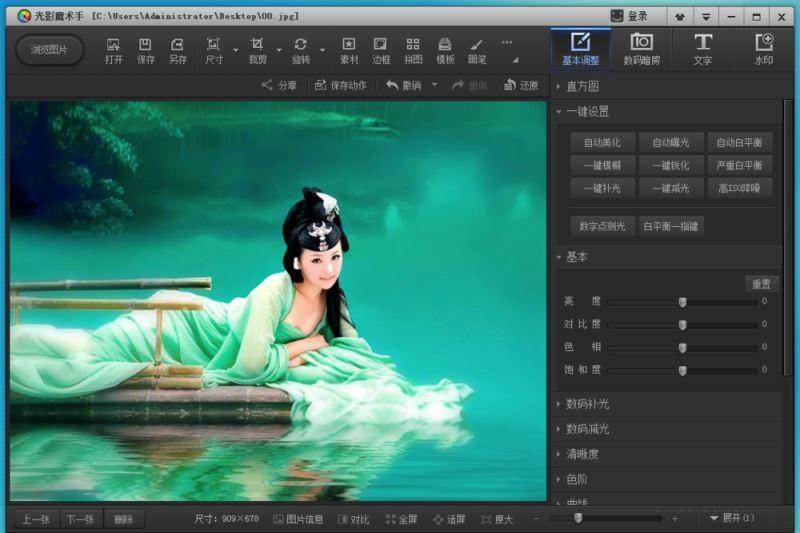Select the 画笔 brush tool
Viewport: 800px width, 533px height.
click(477, 50)
